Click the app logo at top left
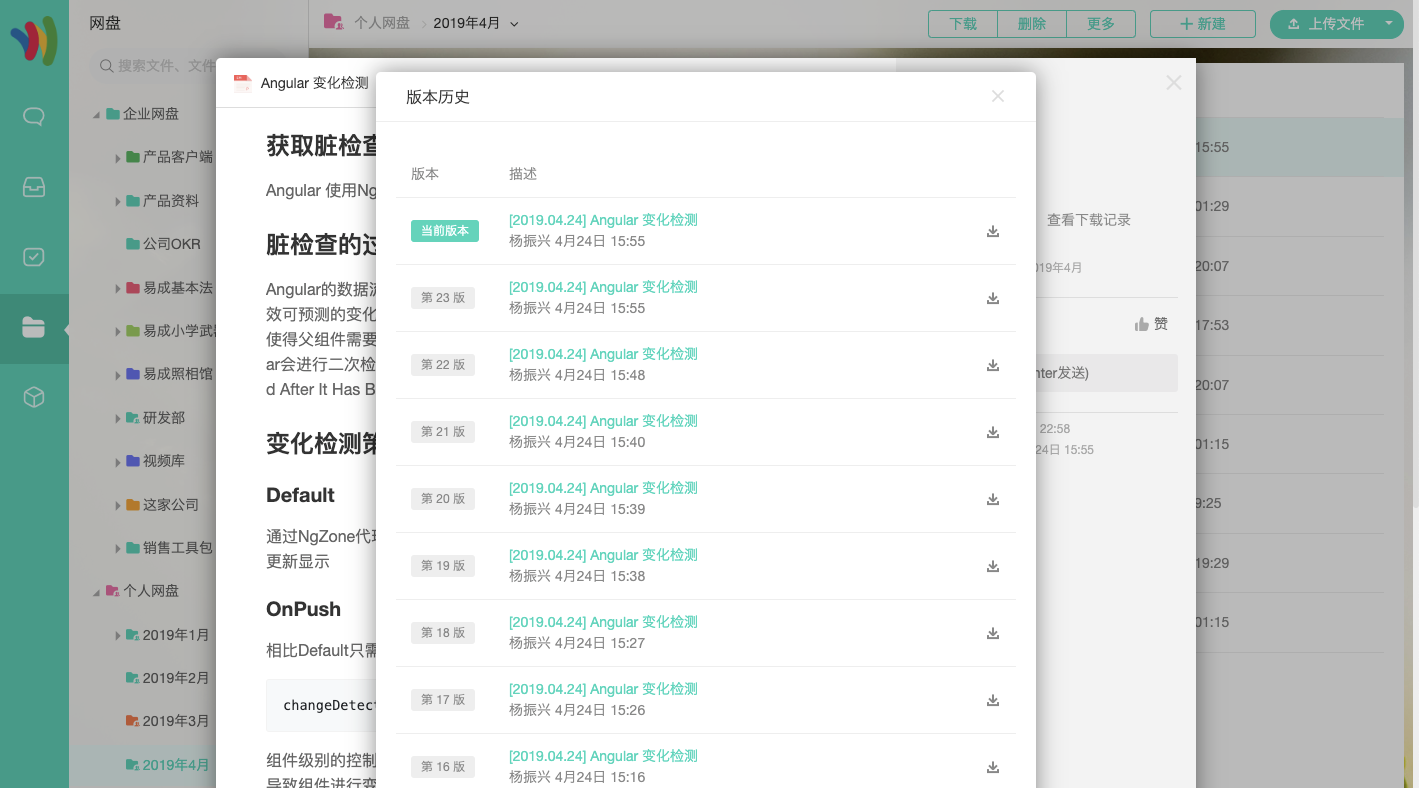Viewport: 1419px width, 788px height. pyautogui.click(x=34, y=40)
